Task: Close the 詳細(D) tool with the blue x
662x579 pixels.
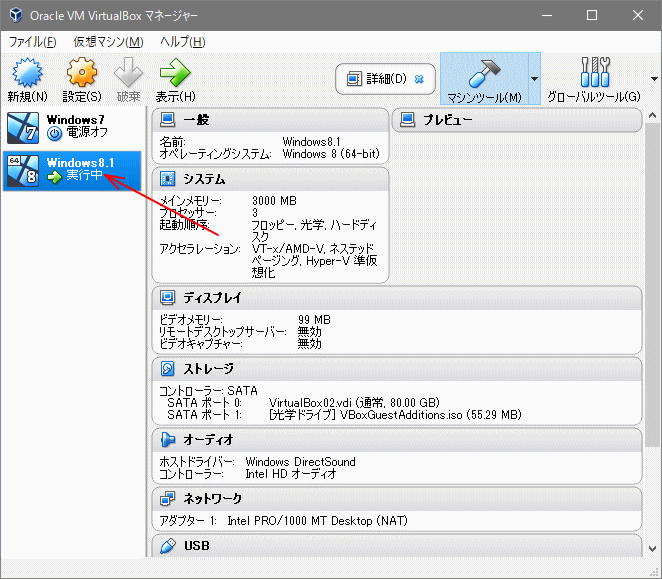Action: [x=419, y=79]
